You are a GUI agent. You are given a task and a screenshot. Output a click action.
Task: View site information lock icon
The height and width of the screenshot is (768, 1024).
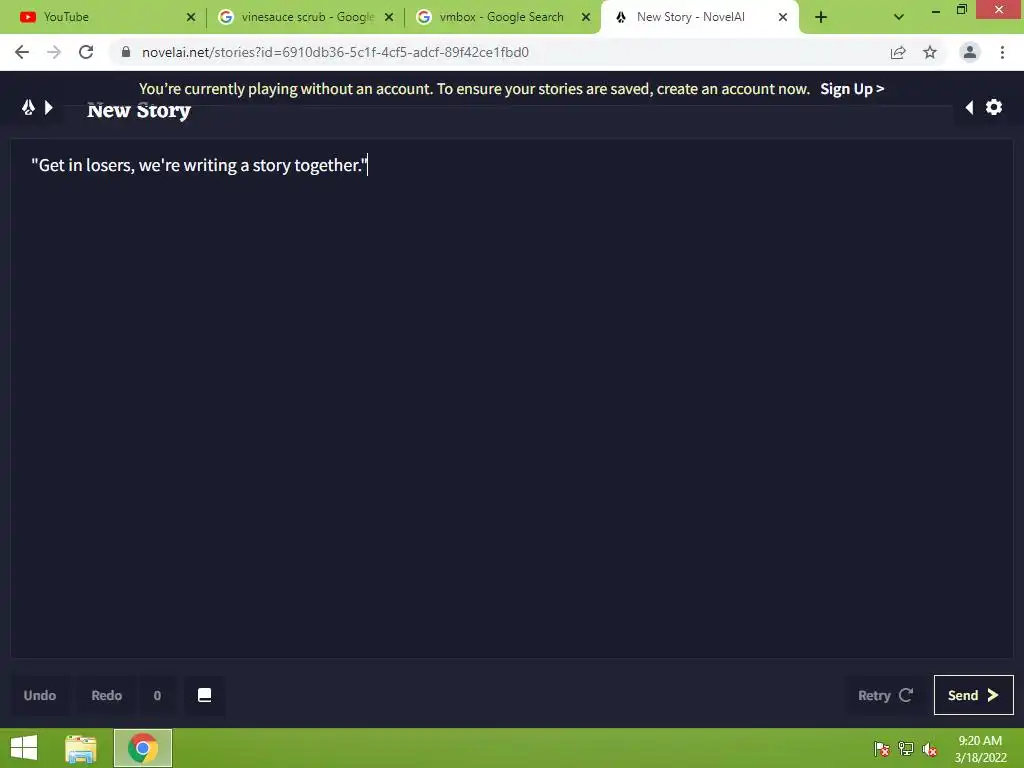[x=126, y=52]
